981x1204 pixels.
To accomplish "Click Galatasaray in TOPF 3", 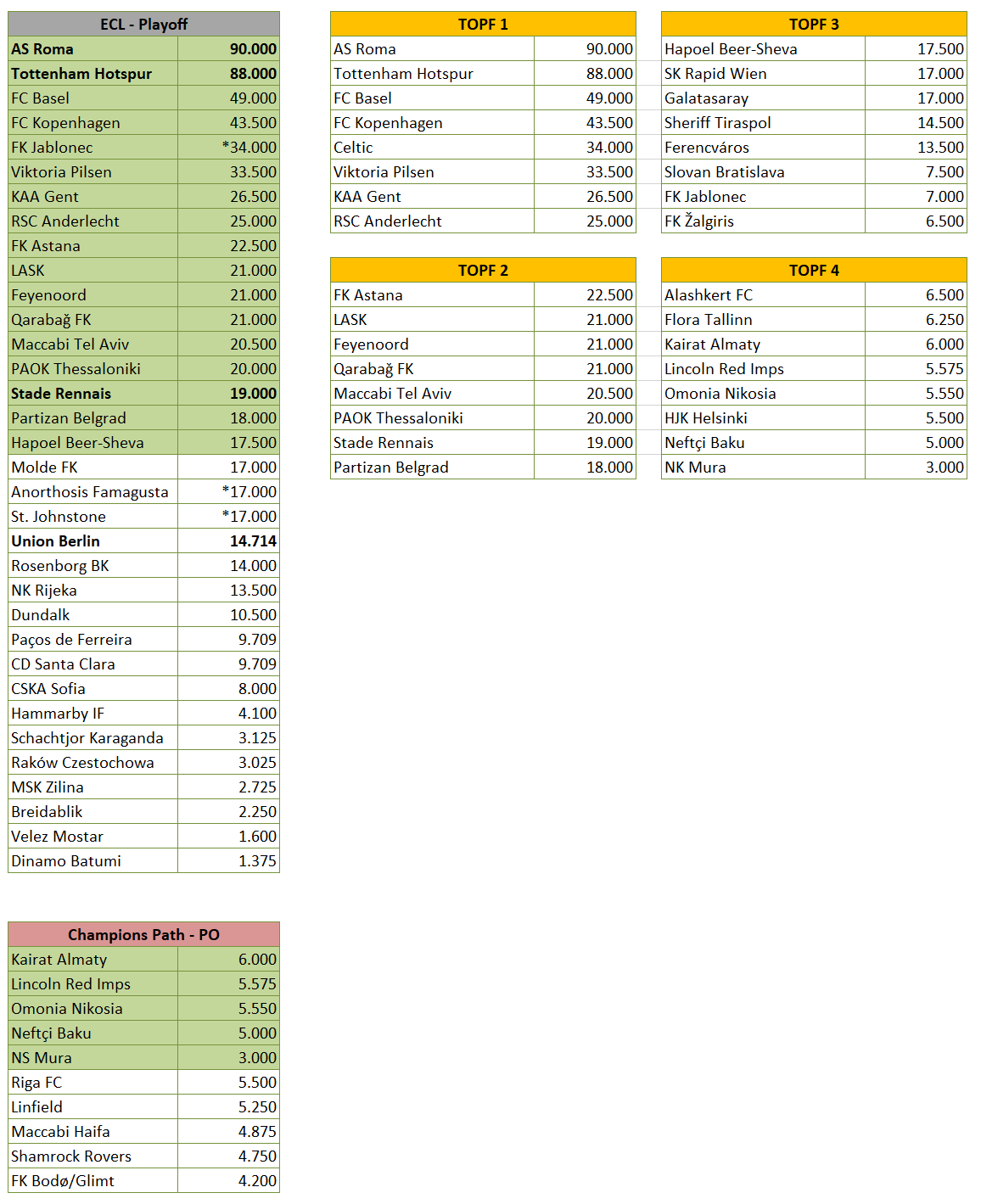I will pos(764,98).
